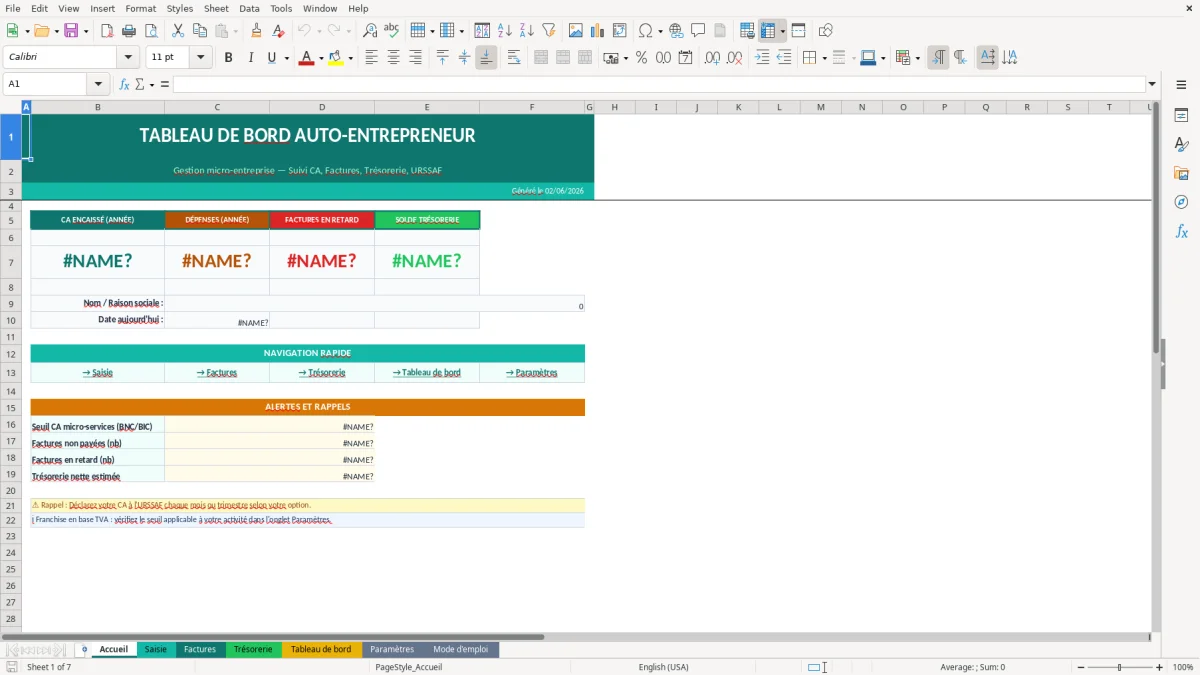Screen dimensions: 1200x675
Task: Toggle Underline formatting
Action: [x=271, y=58]
